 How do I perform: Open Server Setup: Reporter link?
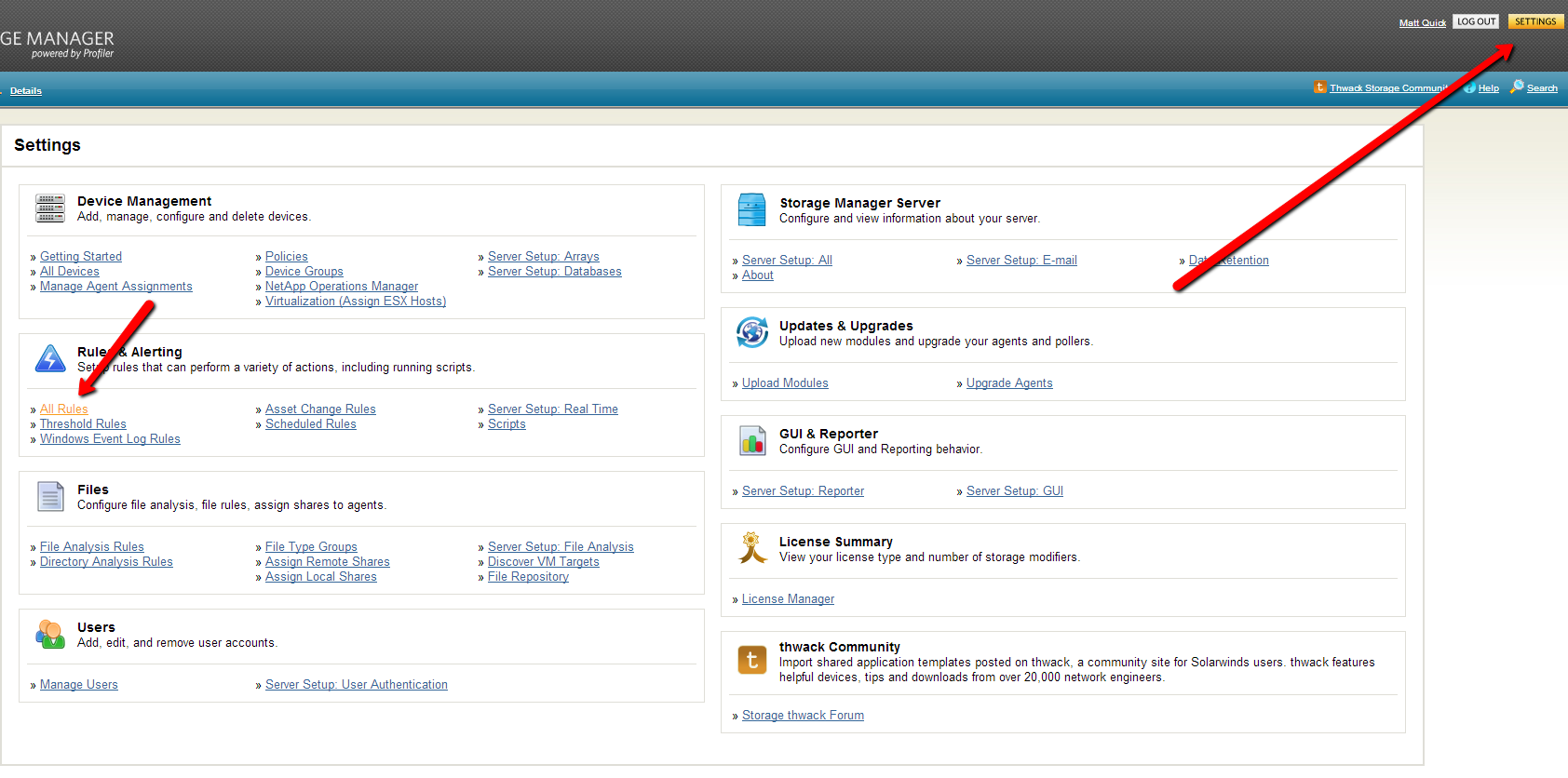(803, 491)
